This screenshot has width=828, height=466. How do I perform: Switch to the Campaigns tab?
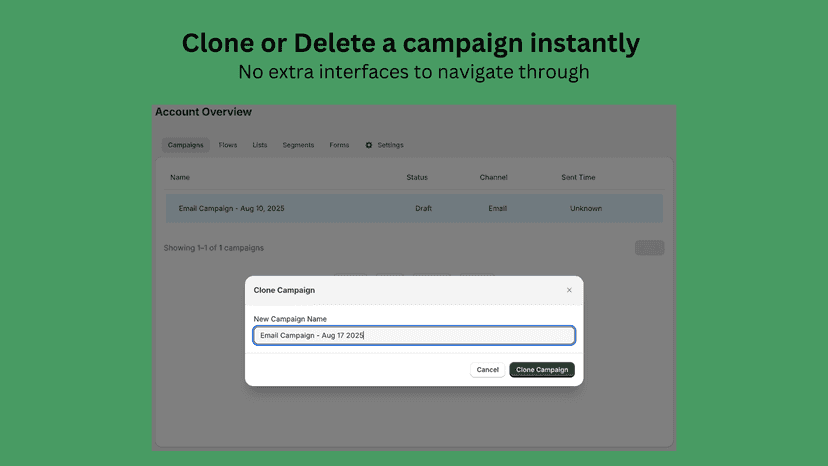click(185, 145)
